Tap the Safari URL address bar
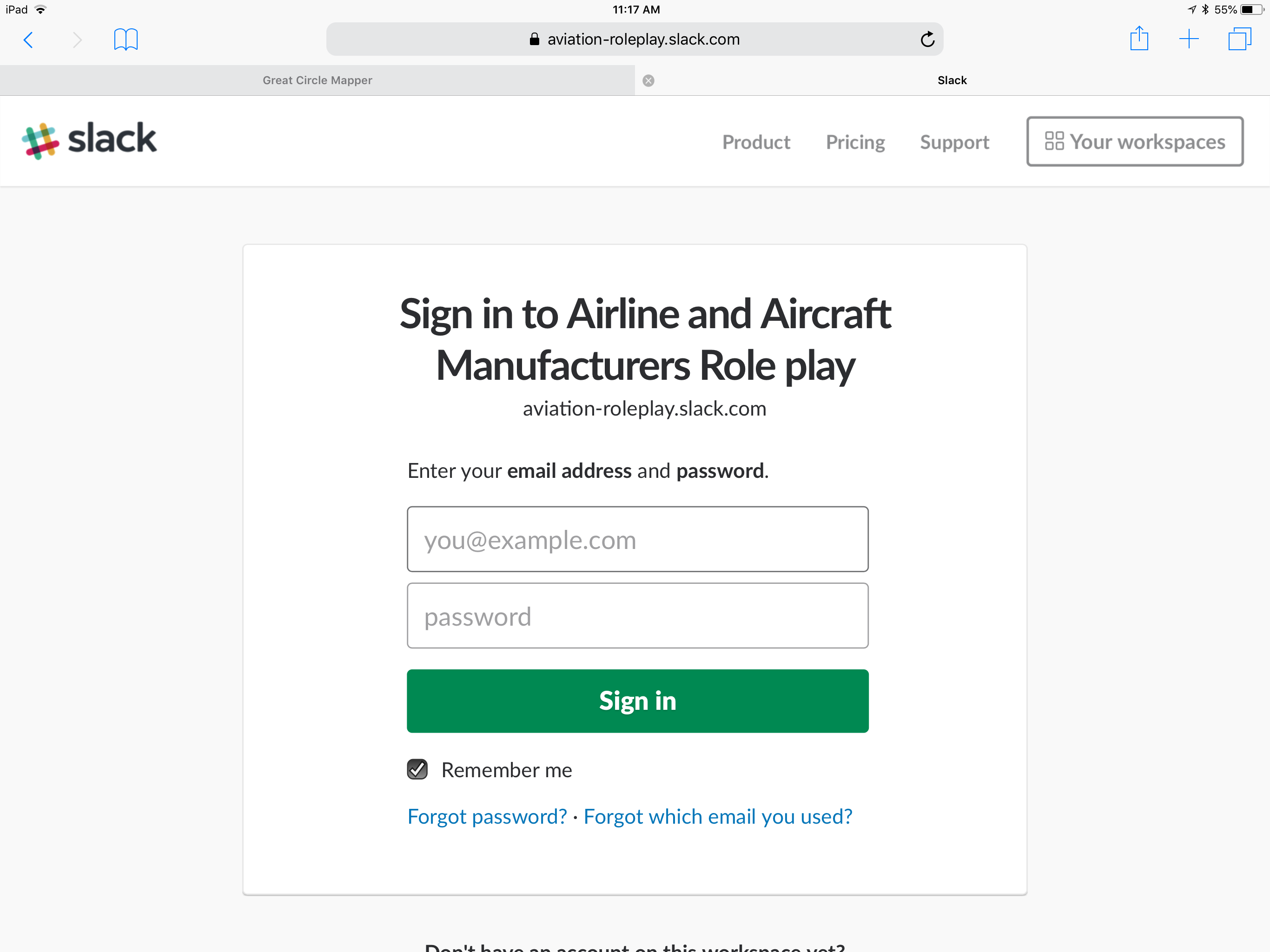Image resolution: width=1270 pixels, height=952 pixels. (635, 39)
